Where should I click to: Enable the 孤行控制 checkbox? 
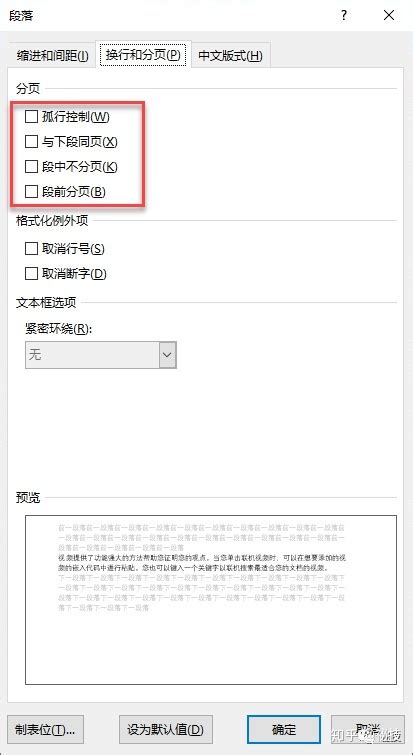pyautogui.click(x=31, y=117)
